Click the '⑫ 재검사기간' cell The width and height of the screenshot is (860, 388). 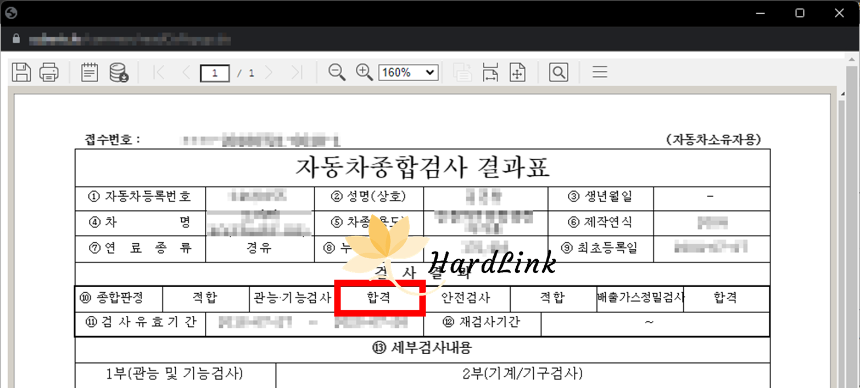coord(482,323)
